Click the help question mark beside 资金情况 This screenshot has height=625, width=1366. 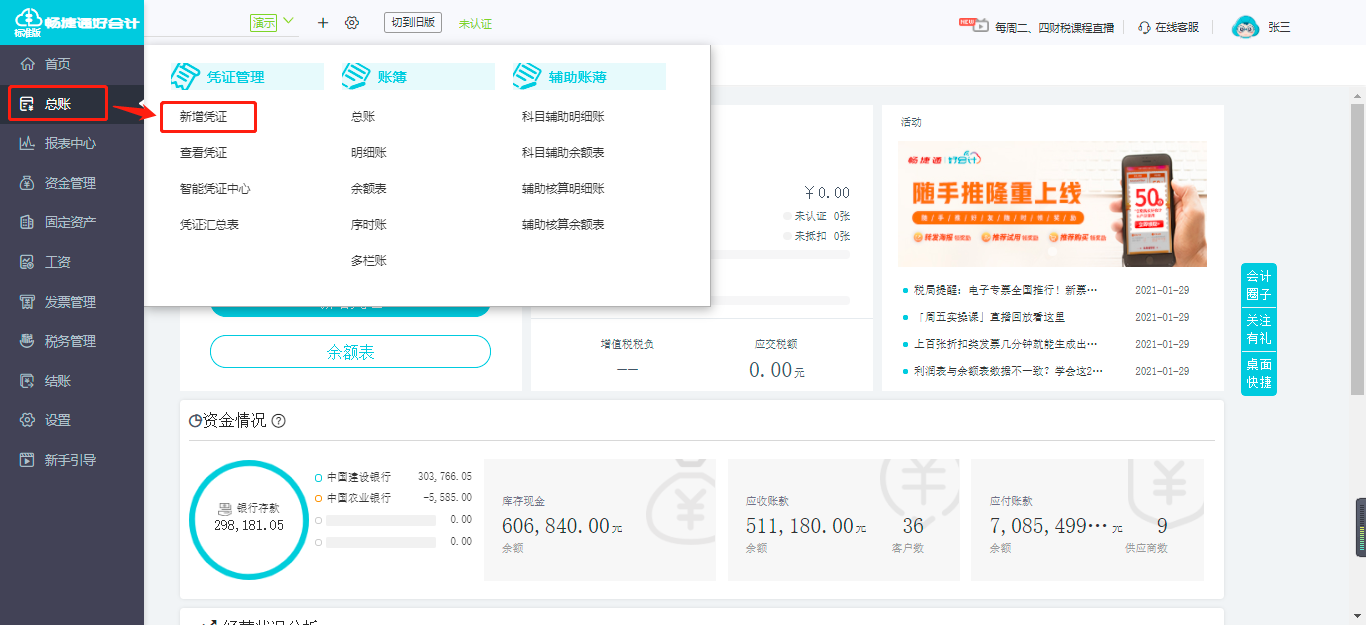click(x=278, y=421)
